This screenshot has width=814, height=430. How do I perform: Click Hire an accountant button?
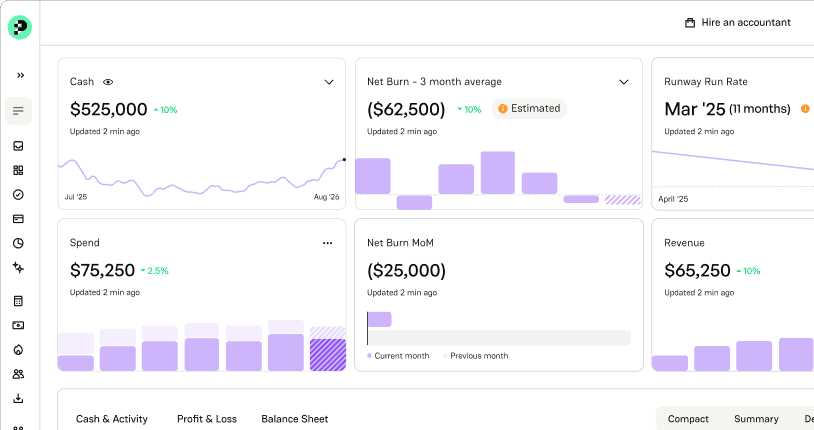(738, 22)
